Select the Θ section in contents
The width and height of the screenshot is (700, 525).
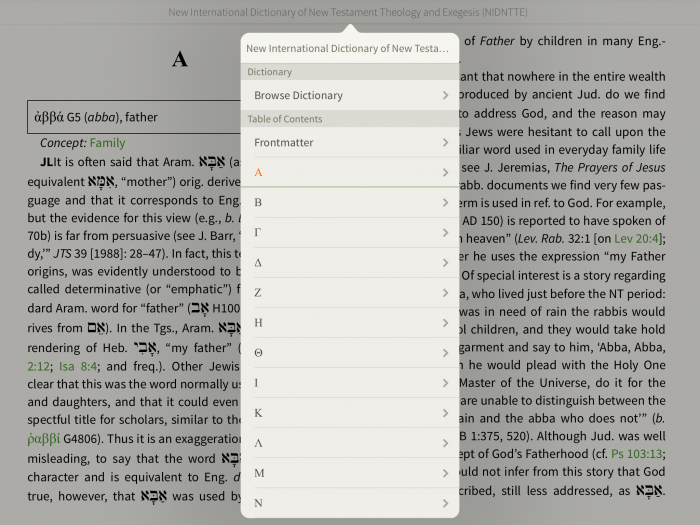pyautogui.click(x=350, y=353)
